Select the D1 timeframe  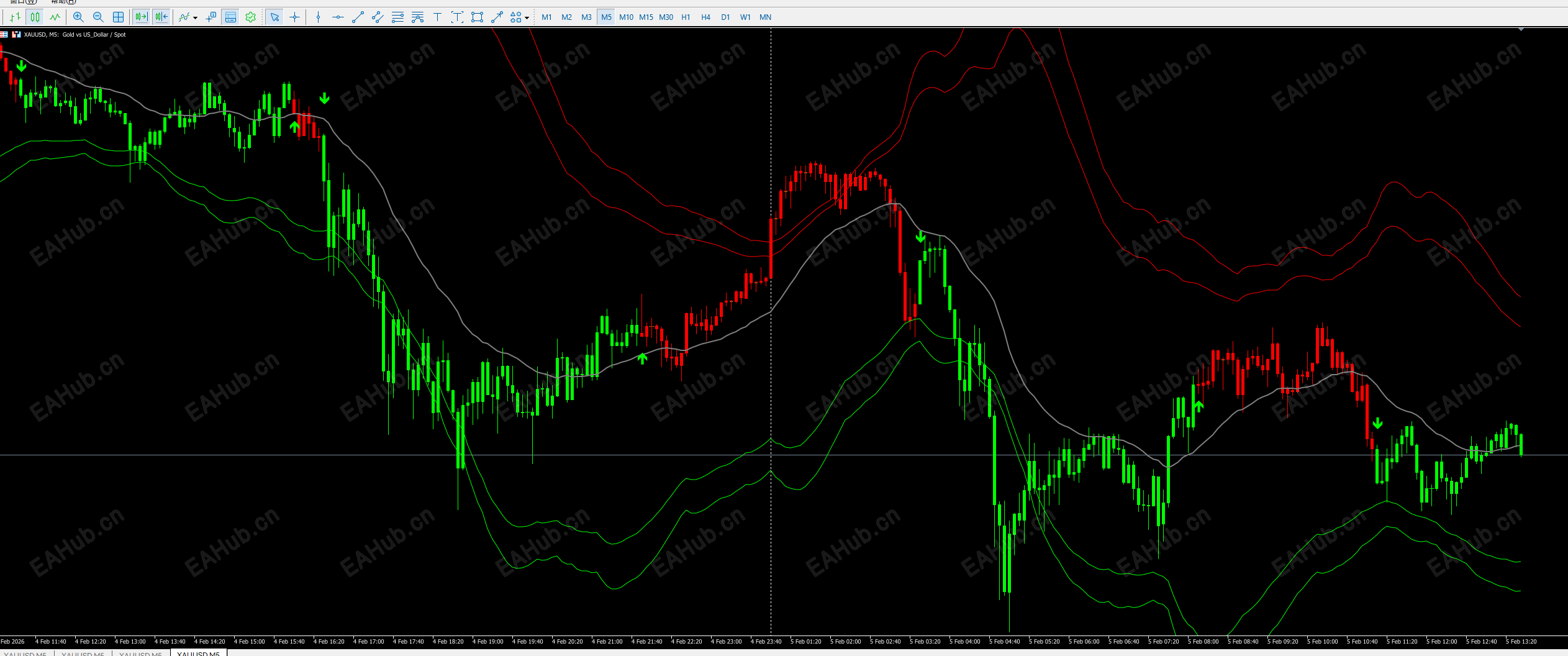(x=725, y=17)
